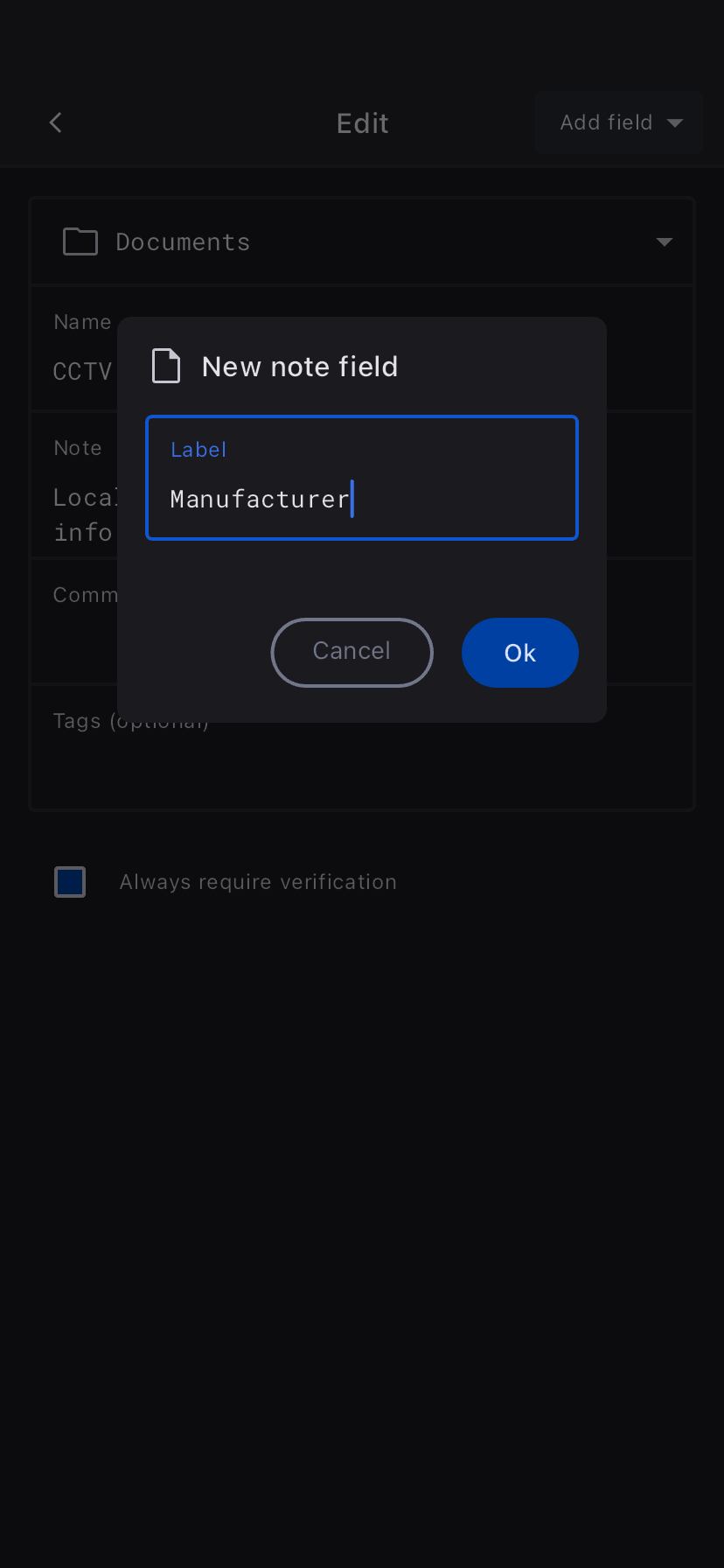Open the Add field dropdown

pyautogui.click(x=618, y=122)
